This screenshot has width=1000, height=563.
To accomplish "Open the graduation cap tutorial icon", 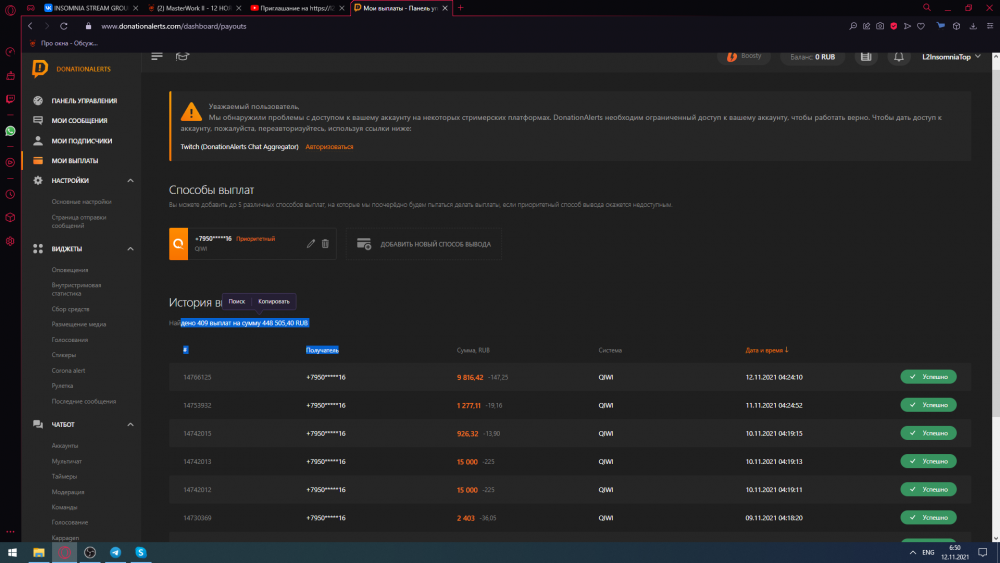I will tap(181, 56).
